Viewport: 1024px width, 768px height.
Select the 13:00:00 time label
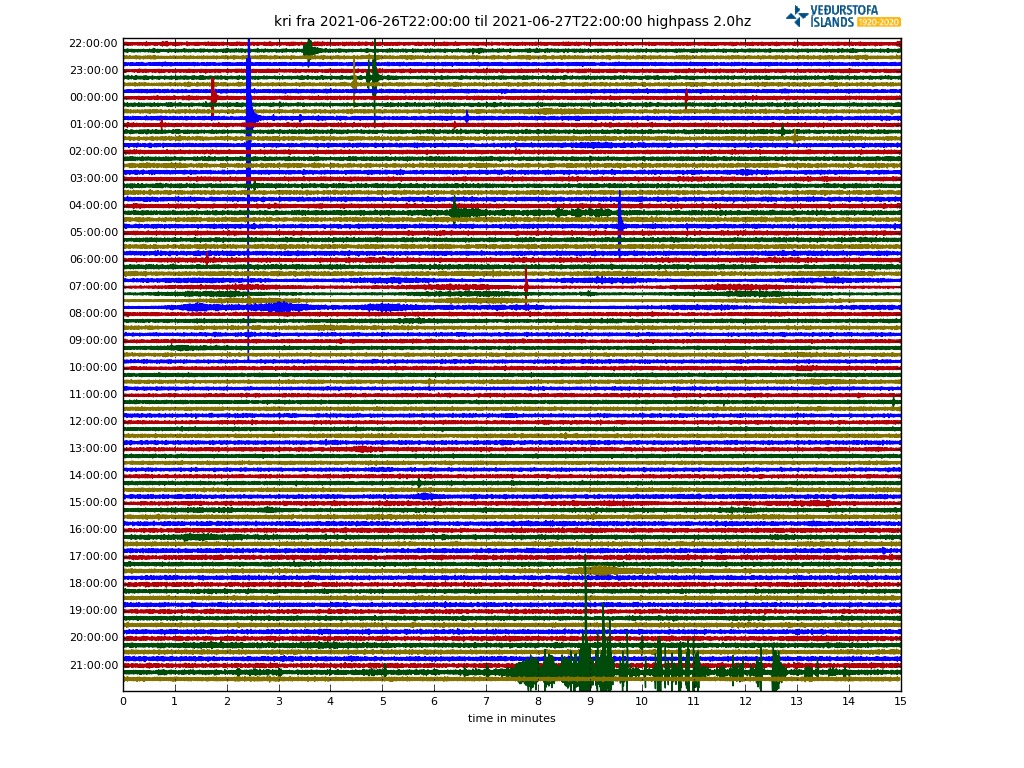[x=93, y=448]
